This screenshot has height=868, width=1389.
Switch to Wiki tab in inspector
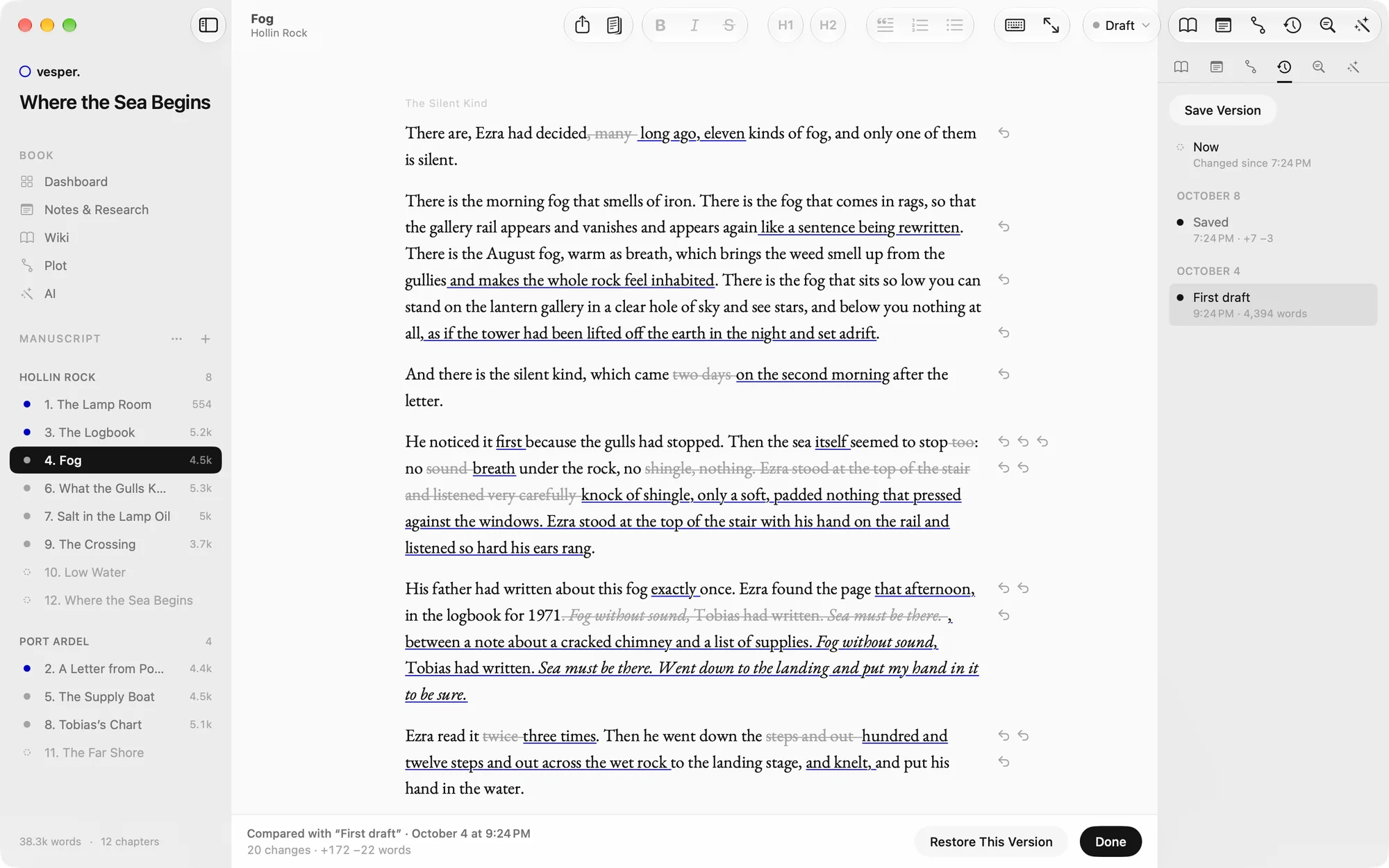point(1181,67)
